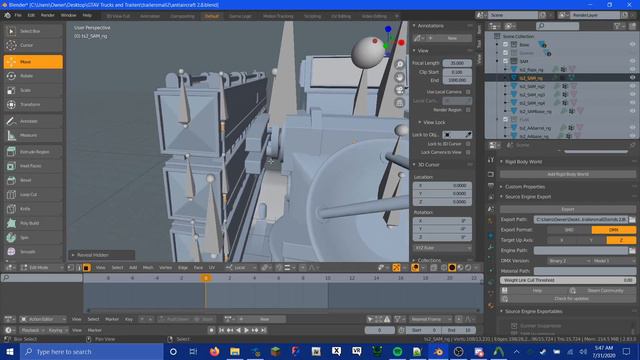
Task: Click the New annotation button
Action: tap(449, 38)
